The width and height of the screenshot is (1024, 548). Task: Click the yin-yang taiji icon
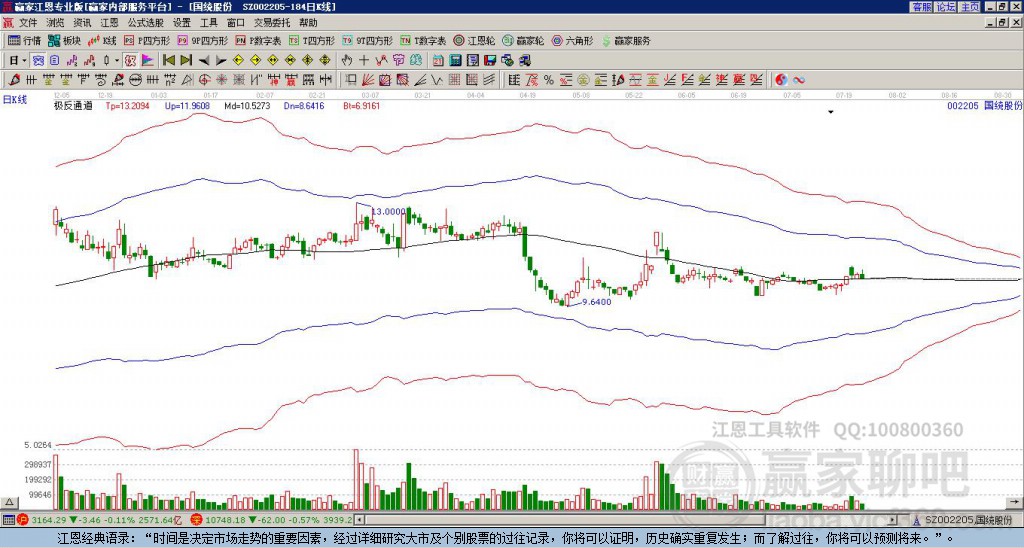[x=783, y=79]
